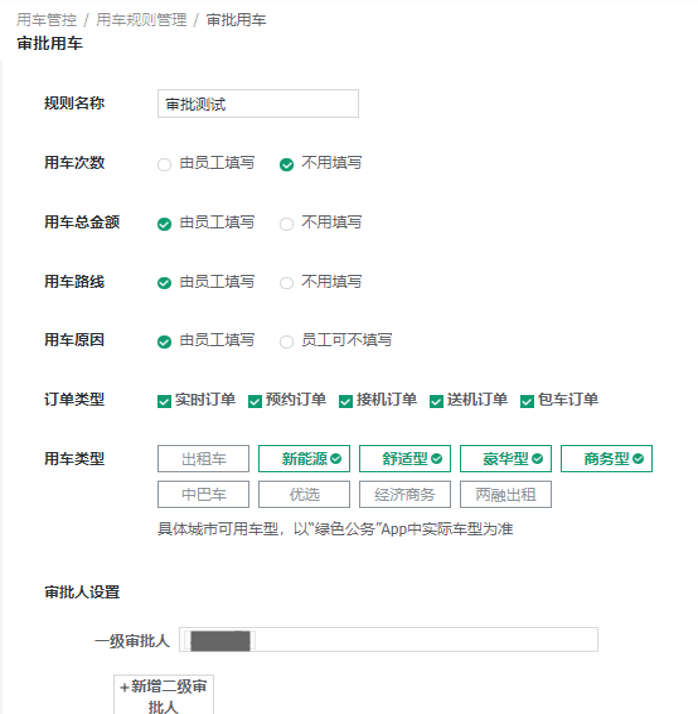The width and height of the screenshot is (698, 714).
Task: Select the 中巴车 vehicle type
Action: [x=203, y=494]
